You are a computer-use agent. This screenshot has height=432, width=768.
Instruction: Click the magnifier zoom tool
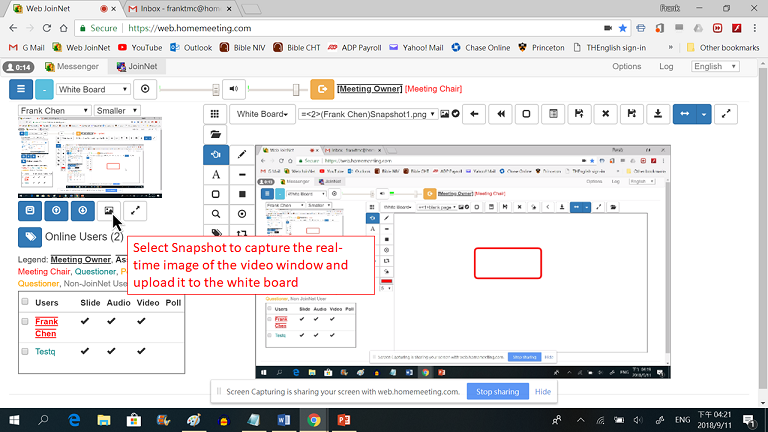(215, 214)
